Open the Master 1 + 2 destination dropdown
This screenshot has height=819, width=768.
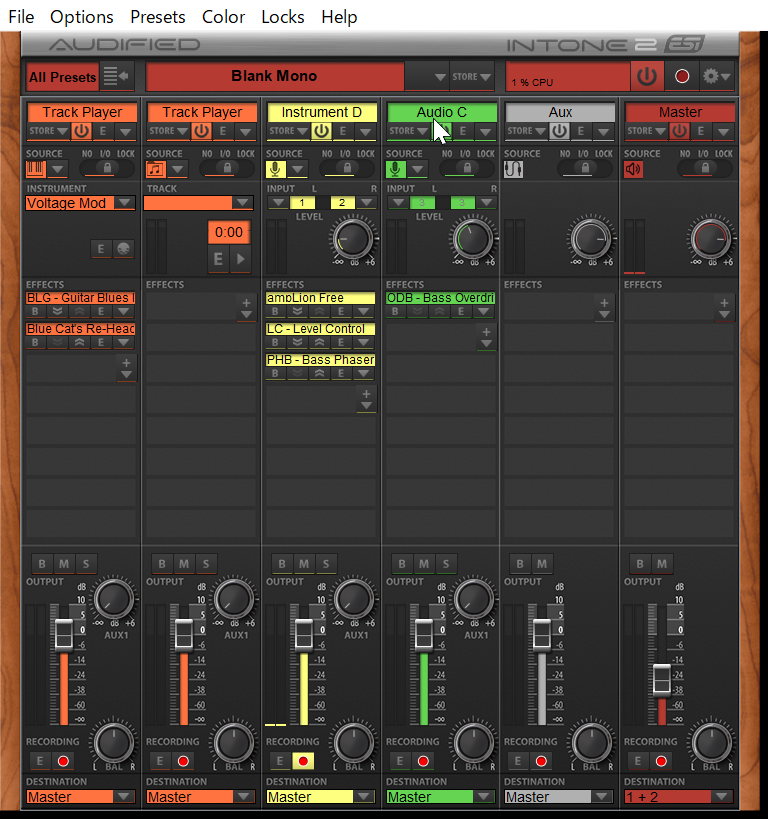point(723,797)
